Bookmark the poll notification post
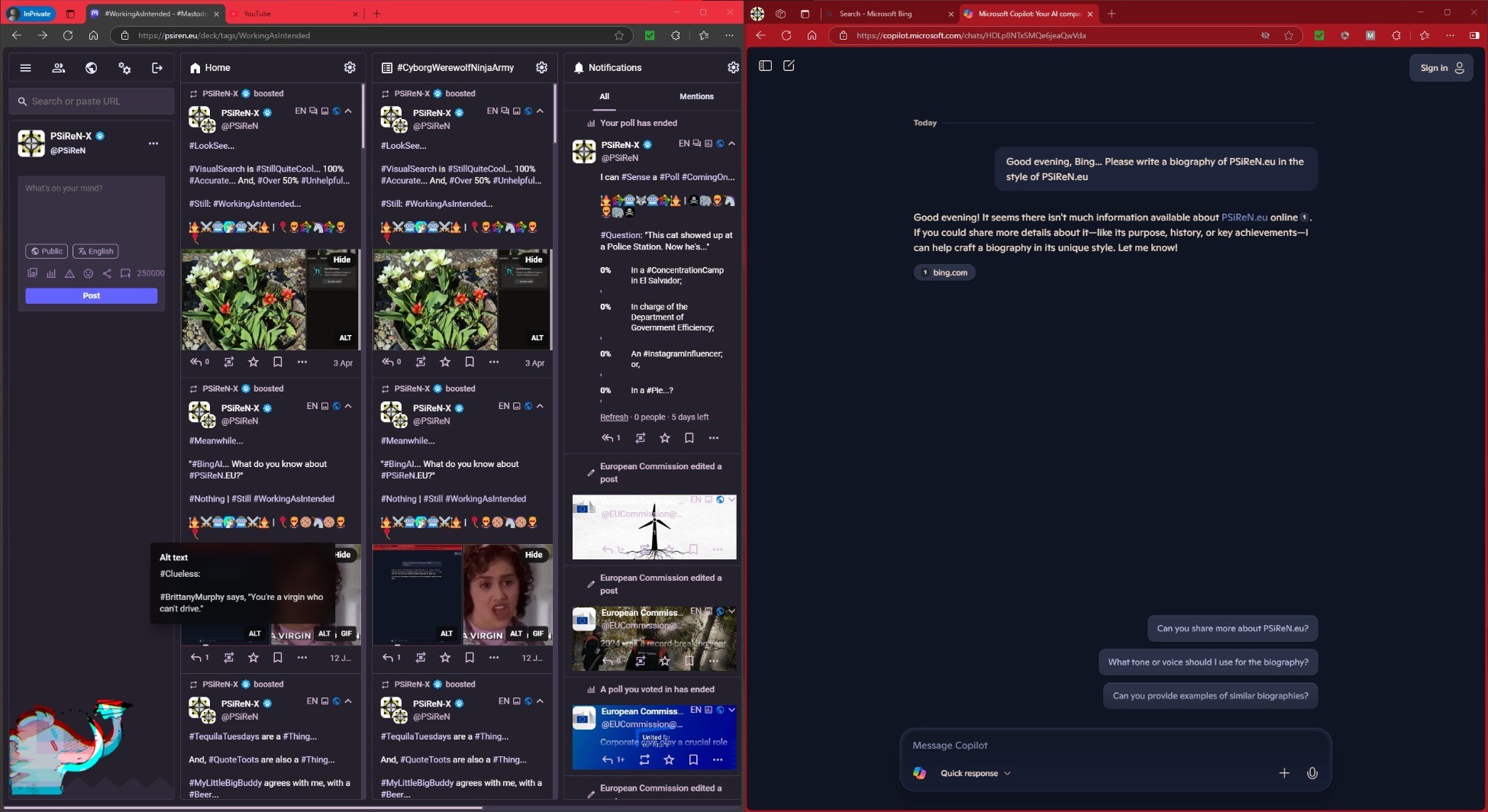 coord(689,437)
